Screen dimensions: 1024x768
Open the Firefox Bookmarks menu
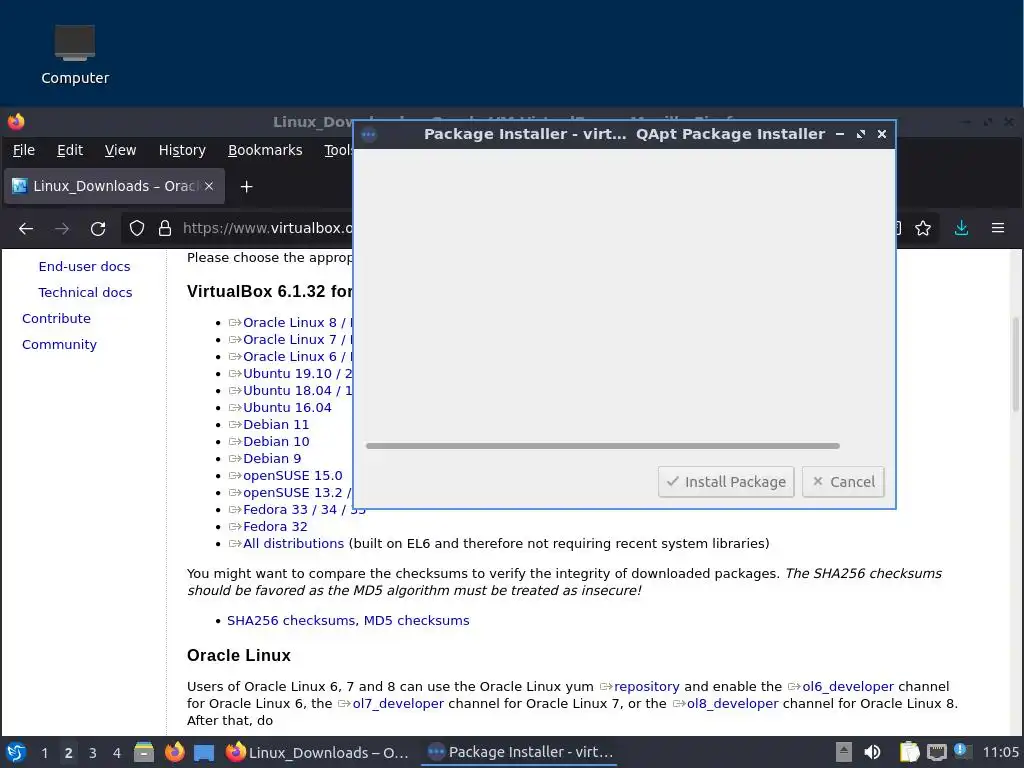264,150
